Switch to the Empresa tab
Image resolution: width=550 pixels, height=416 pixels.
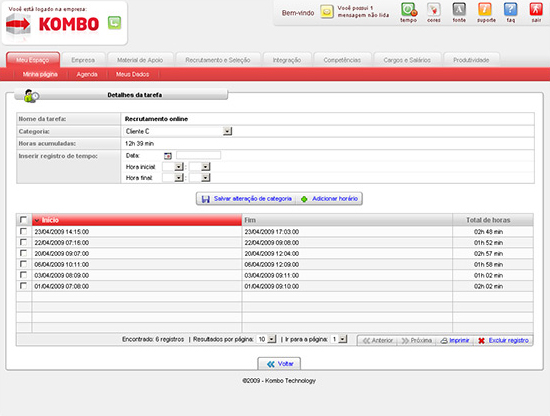click(83, 60)
